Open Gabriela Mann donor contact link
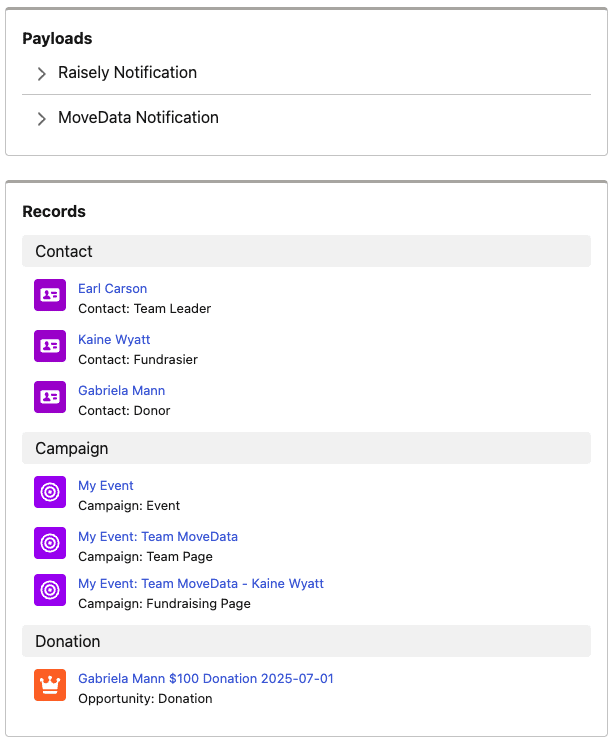Screen dimensions: 615x746 click(x=122, y=390)
